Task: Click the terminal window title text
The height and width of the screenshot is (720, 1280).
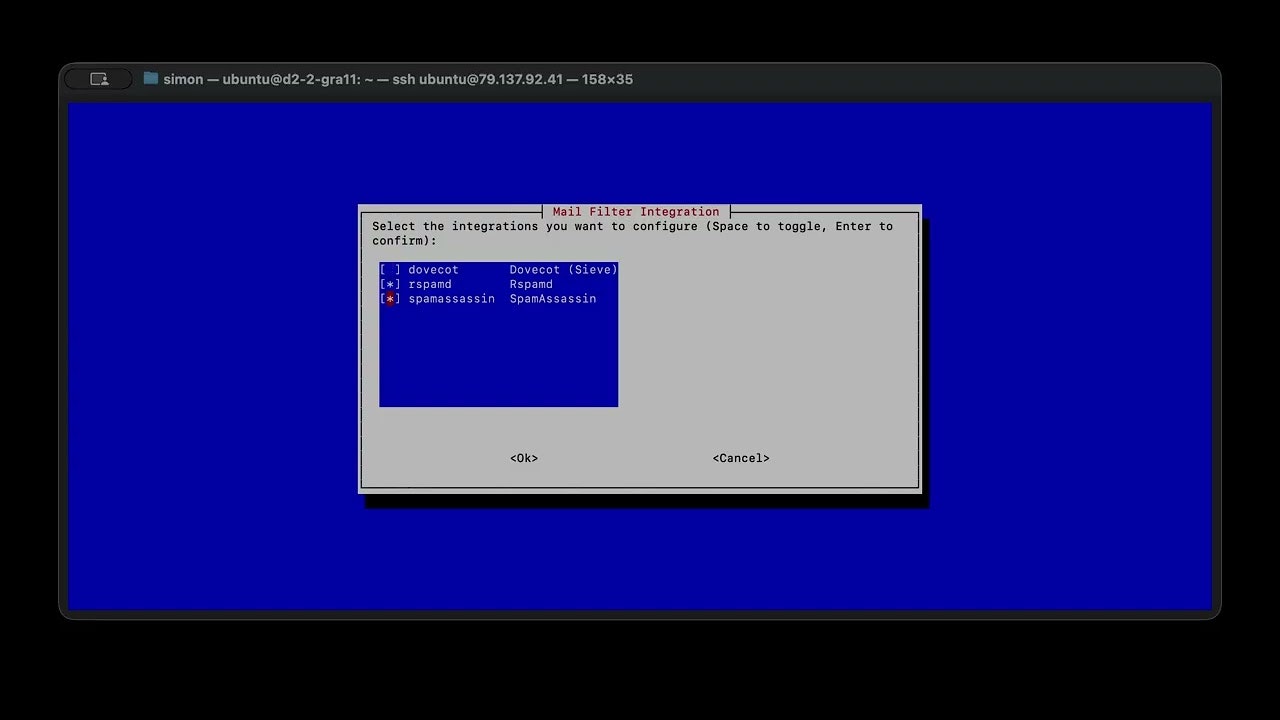Action: (398, 79)
